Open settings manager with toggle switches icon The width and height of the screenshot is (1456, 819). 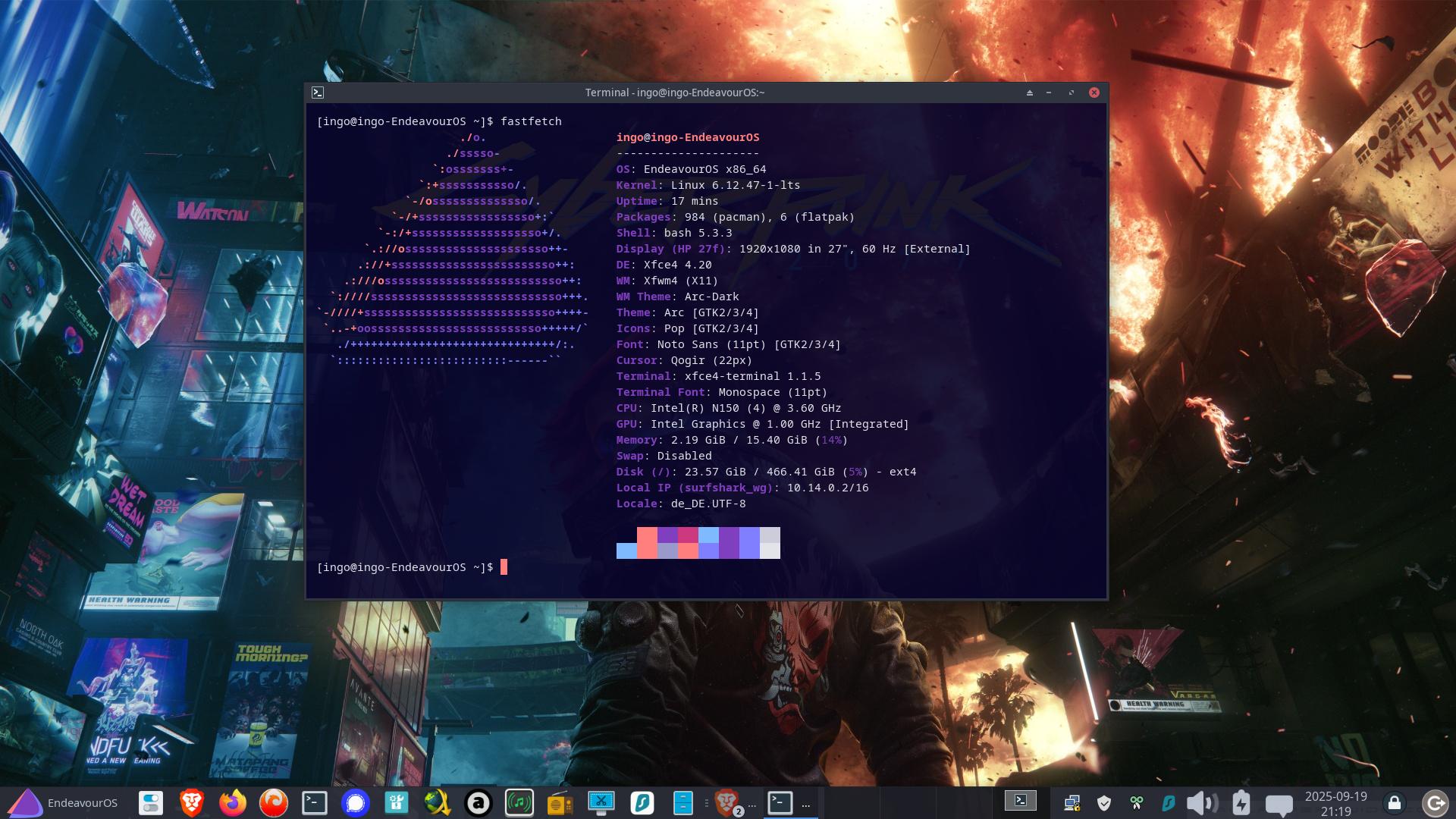(151, 803)
